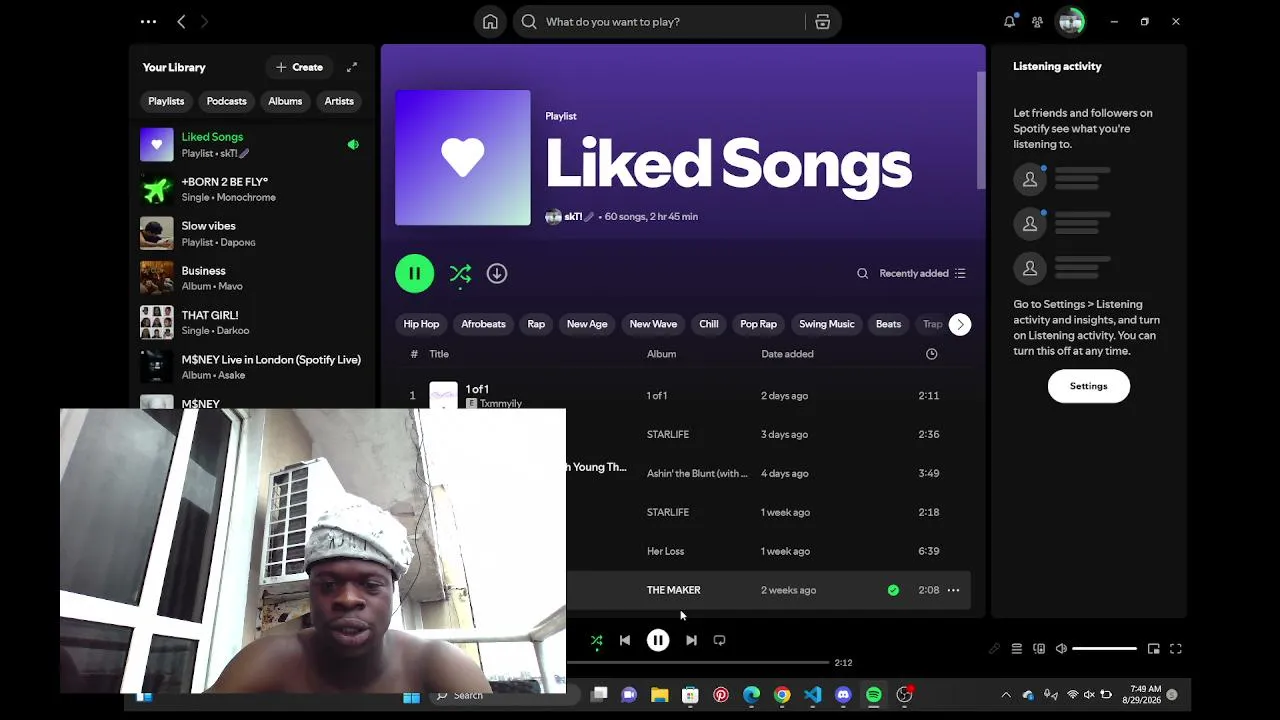Open the user profile avatar menu
This screenshot has height=720, width=1280.
[1071, 22]
